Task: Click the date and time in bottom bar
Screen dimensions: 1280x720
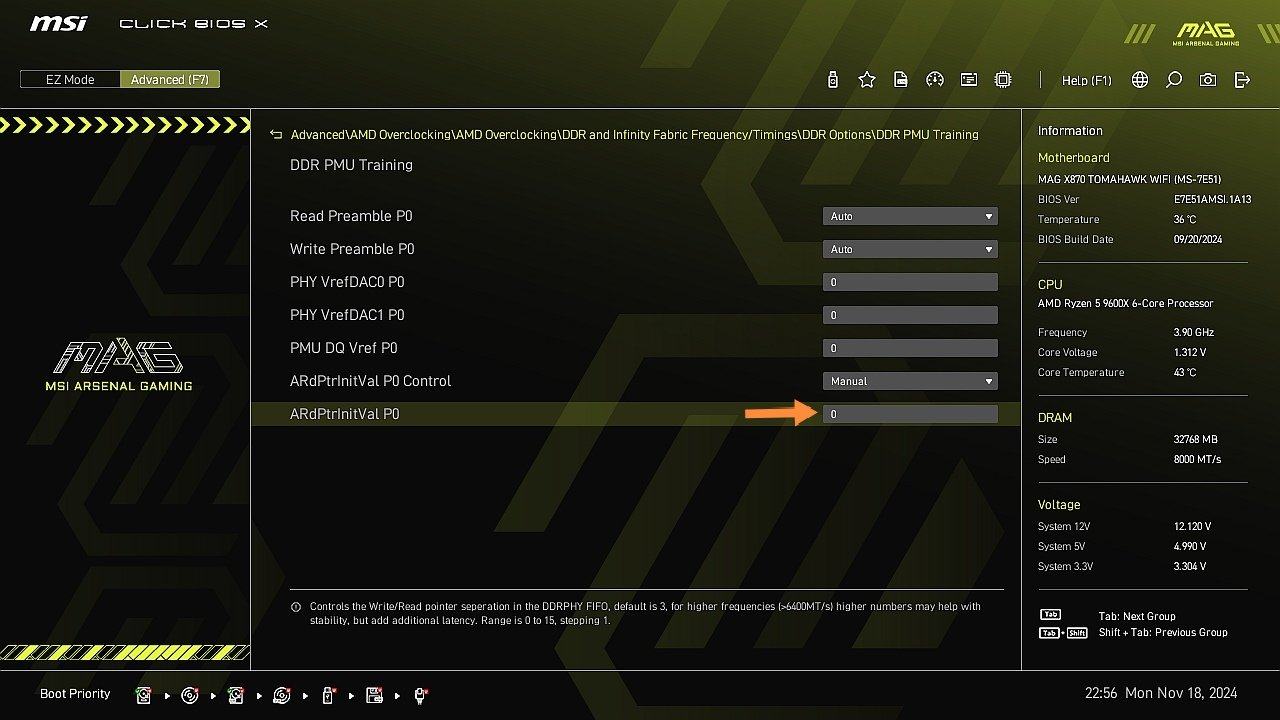Action: pos(1161,693)
